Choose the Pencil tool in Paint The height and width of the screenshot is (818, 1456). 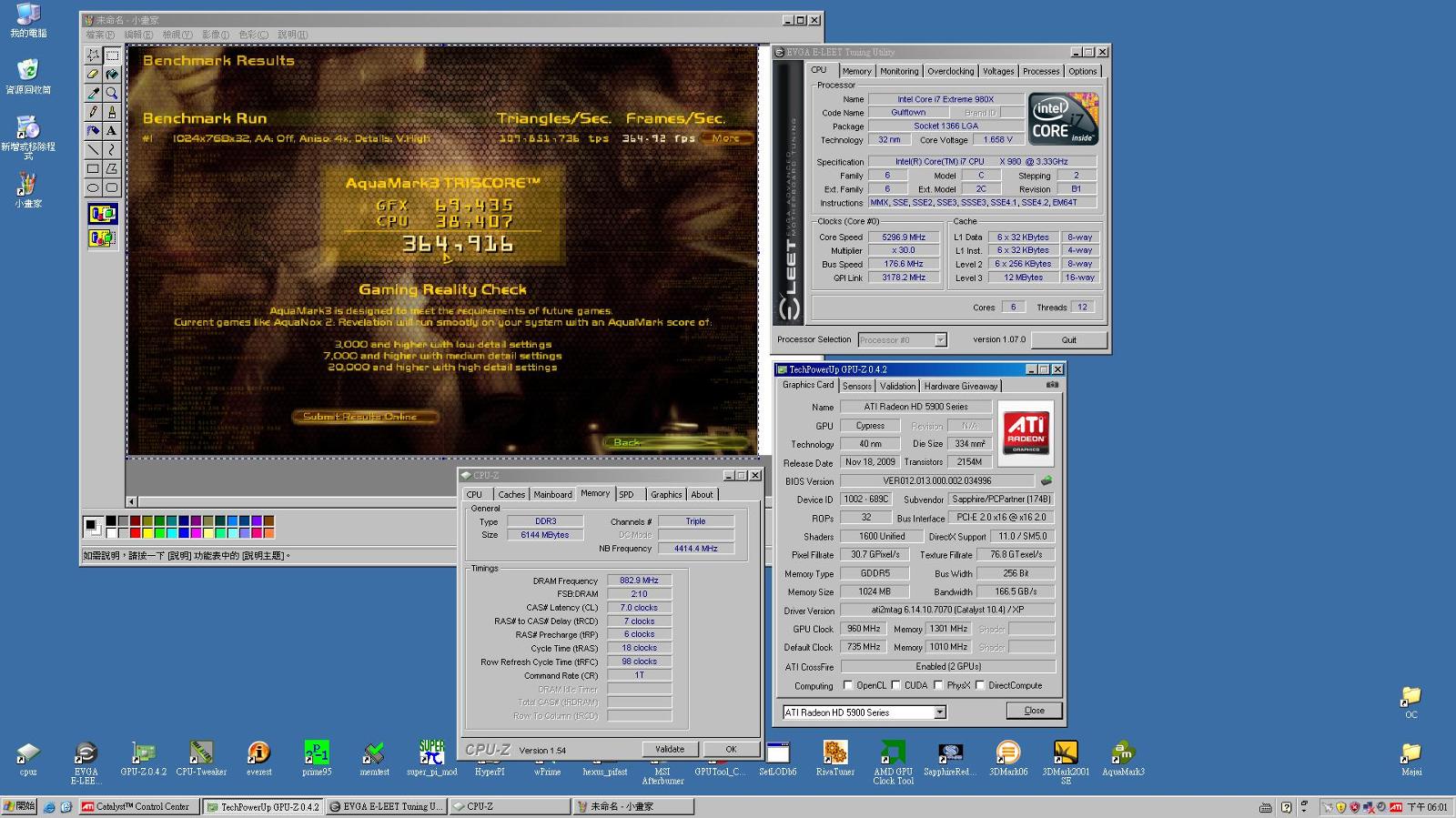[93, 111]
